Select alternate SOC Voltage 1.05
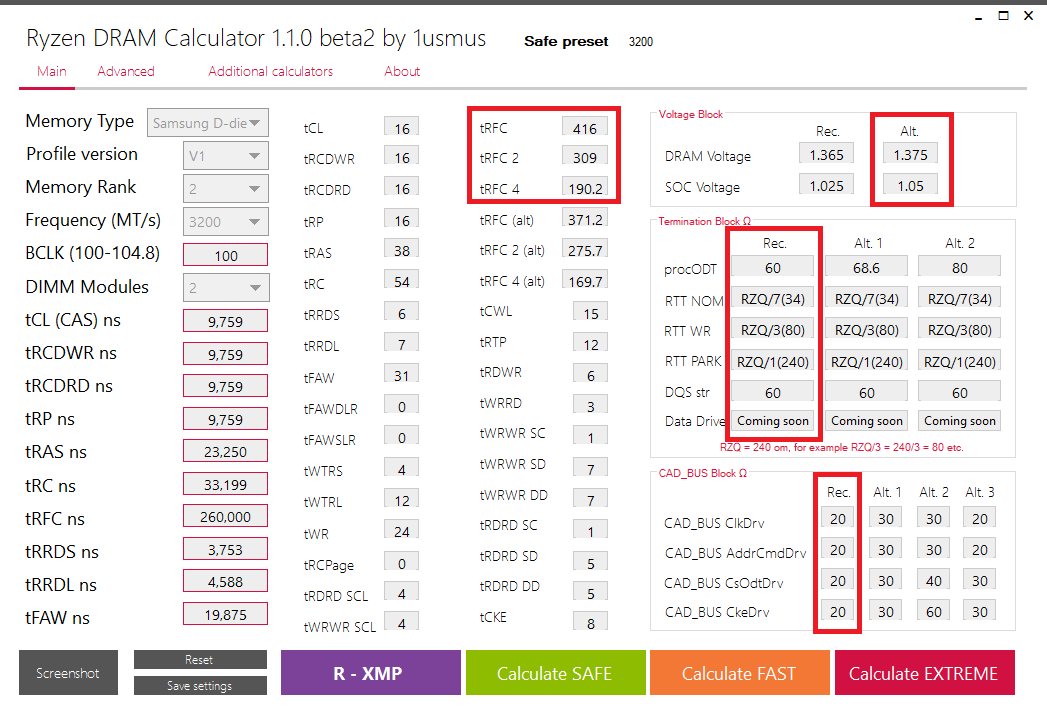This screenshot has height=718, width=1047. [x=910, y=186]
